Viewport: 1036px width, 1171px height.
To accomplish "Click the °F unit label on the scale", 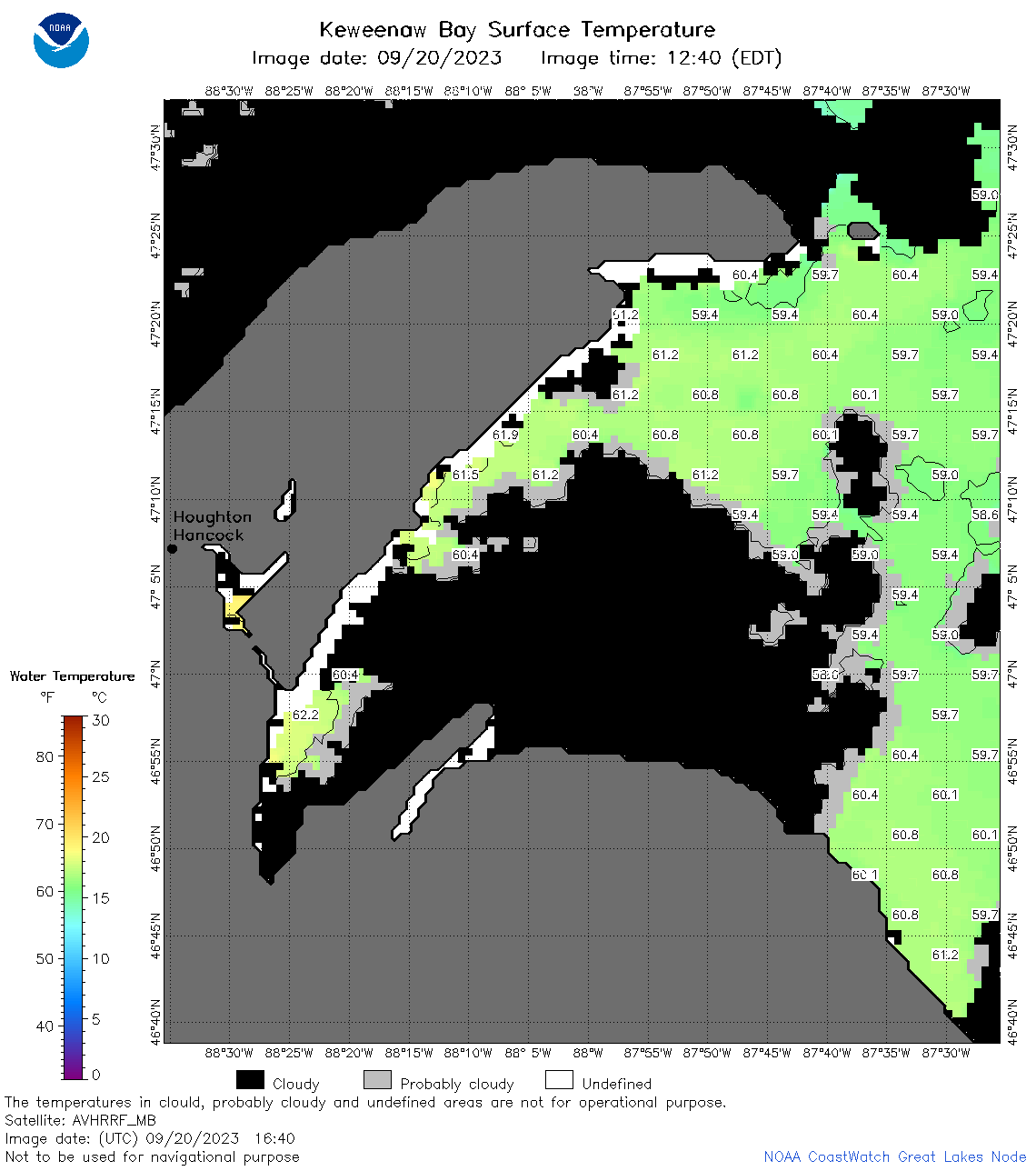I will point(47,697).
